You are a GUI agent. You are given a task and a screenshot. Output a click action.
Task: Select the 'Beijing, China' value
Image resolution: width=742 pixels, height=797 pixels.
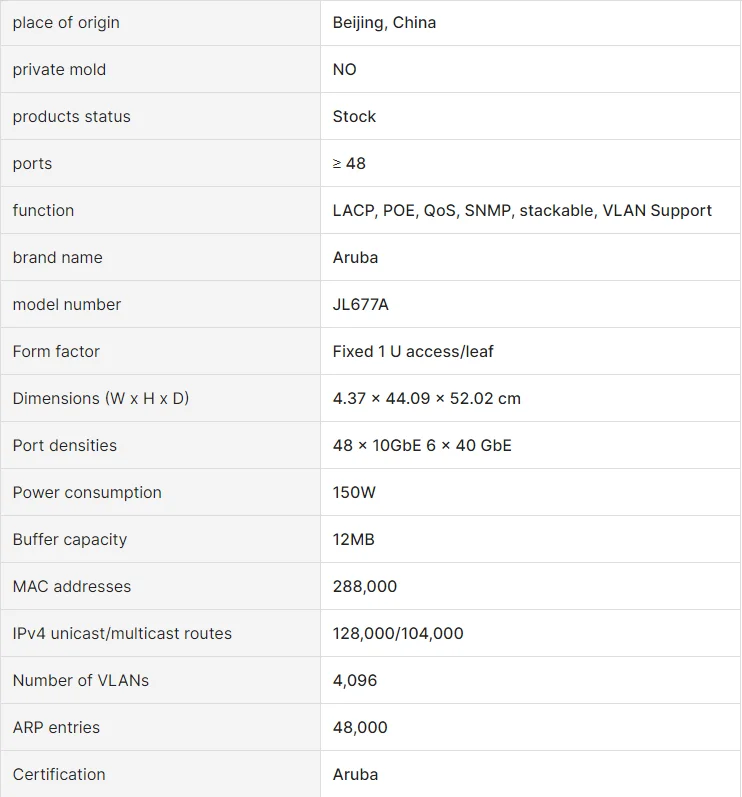tap(384, 22)
